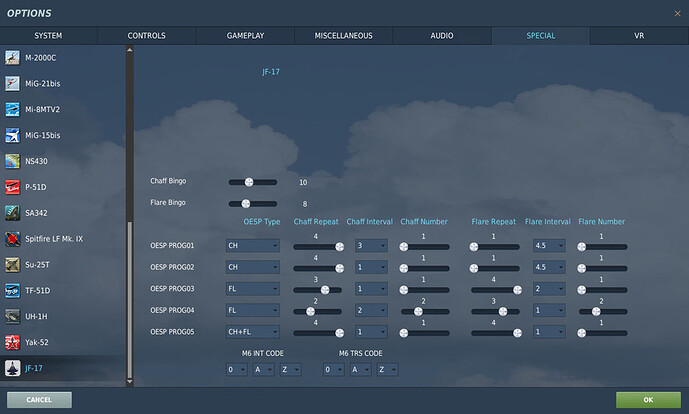The width and height of the screenshot is (689, 414).
Task: Select the M-2000C module icon
Action: 12,58
